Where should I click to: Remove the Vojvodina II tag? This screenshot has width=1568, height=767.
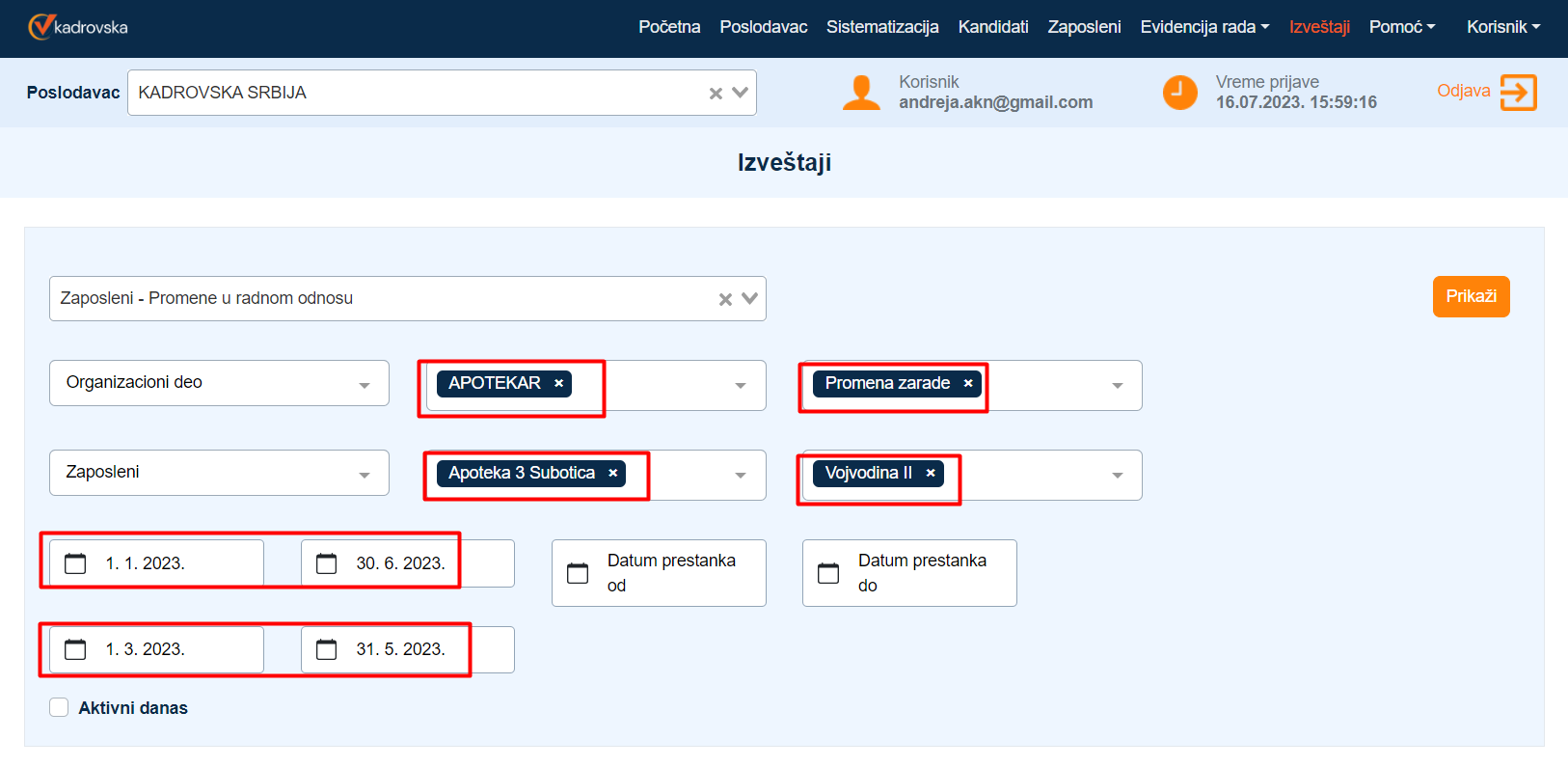click(x=931, y=474)
